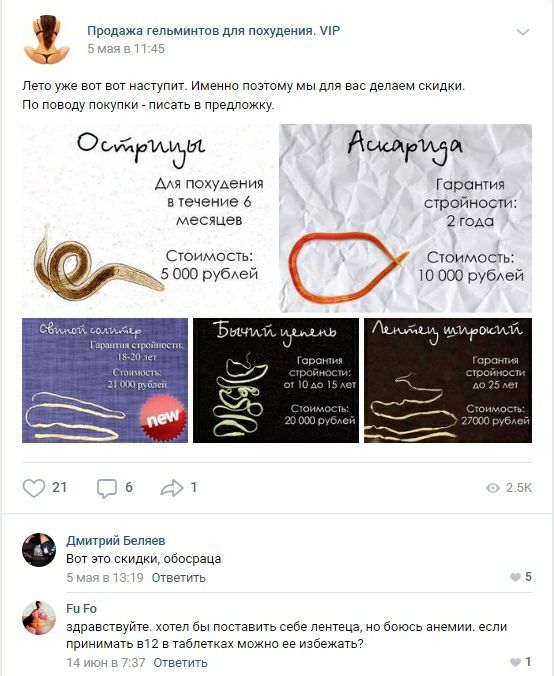
Task: Open Fu Fo's avatar picture
Action: 39,618
